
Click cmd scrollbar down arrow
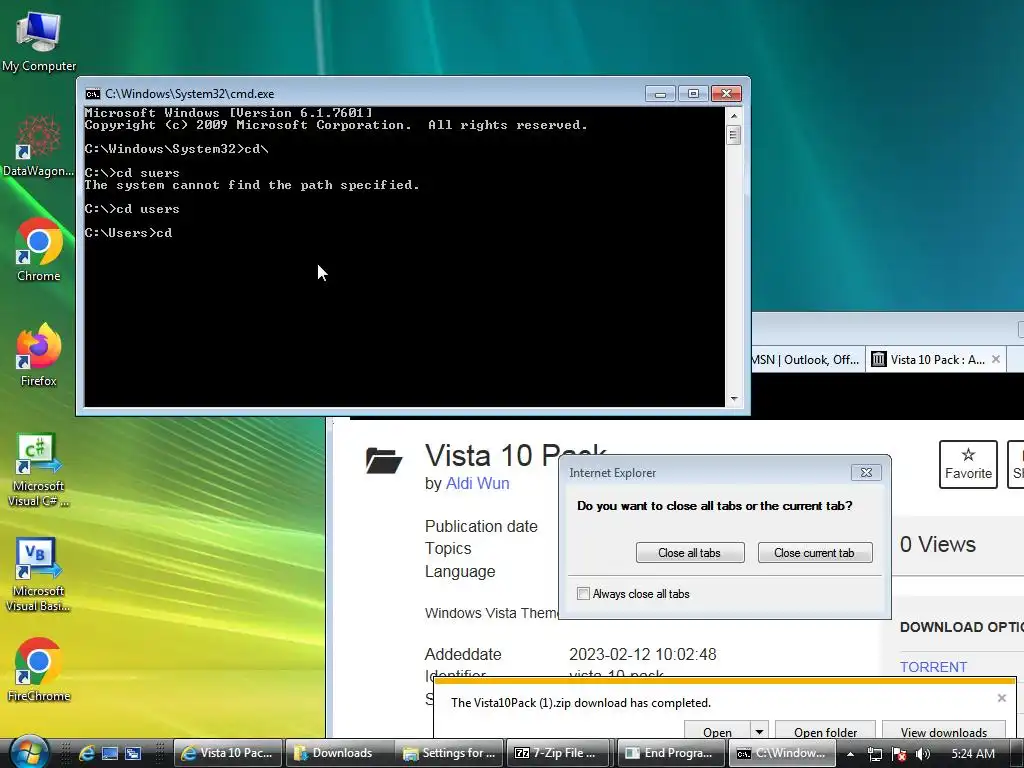(733, 398)
